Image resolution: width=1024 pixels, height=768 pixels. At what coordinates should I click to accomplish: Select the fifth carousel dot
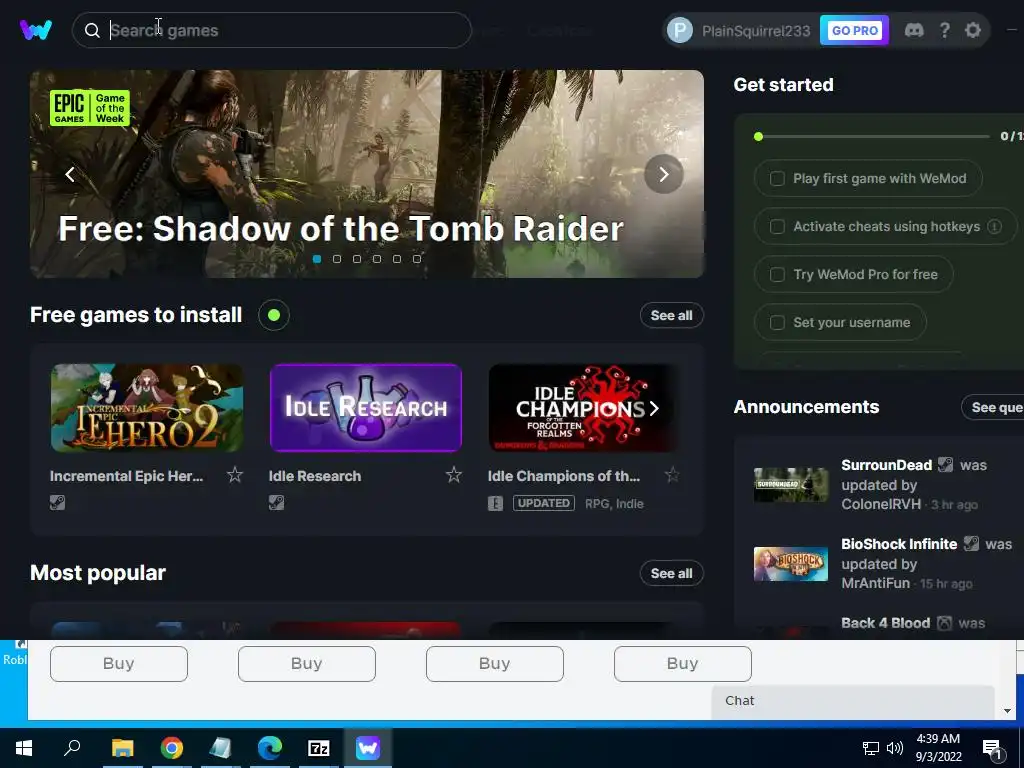click(396, 259)
